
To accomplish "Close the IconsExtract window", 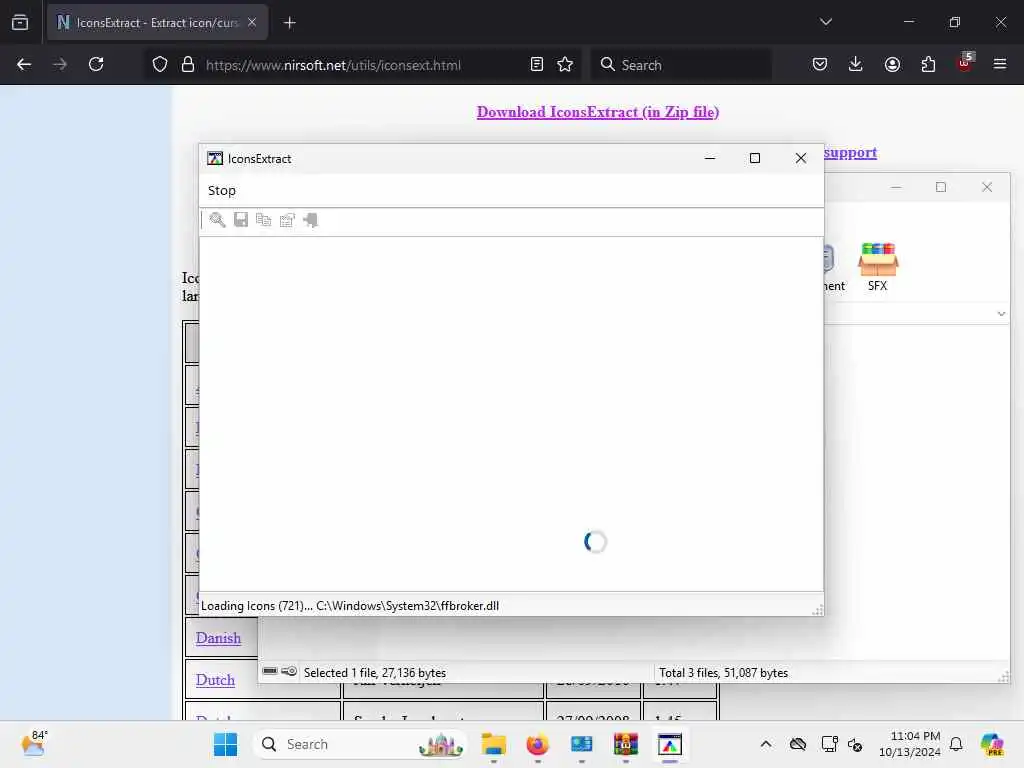I will click(x=801, y=158).
